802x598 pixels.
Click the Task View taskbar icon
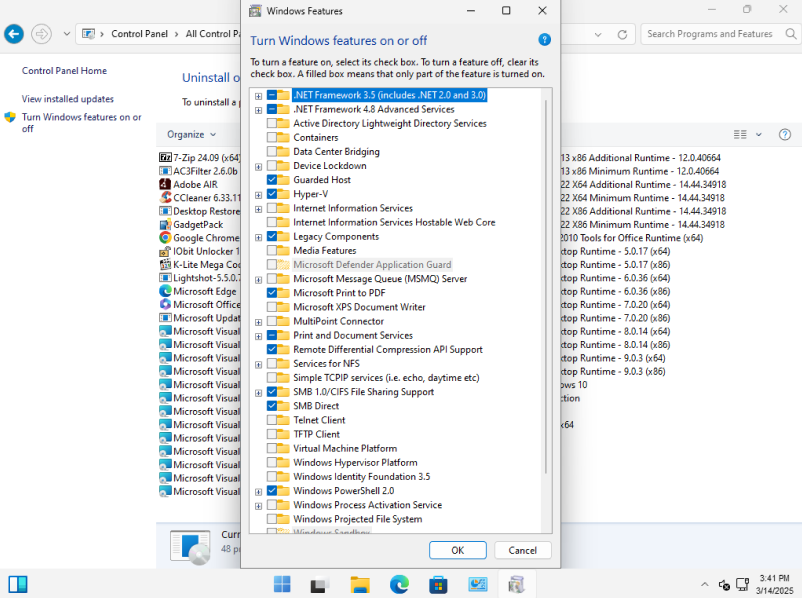point(321,584)
